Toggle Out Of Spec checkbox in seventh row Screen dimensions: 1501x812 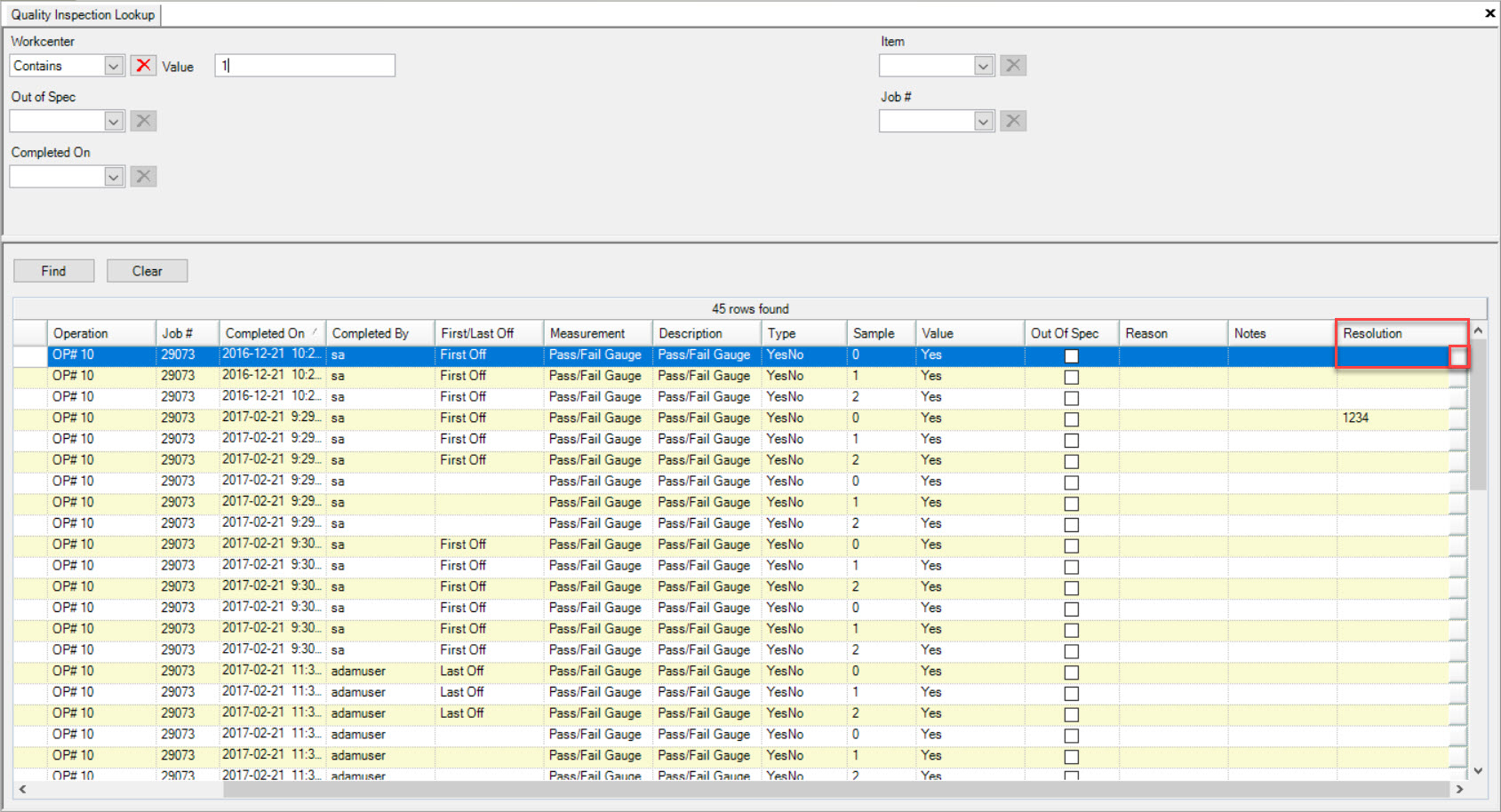[x=1072, y=482]
